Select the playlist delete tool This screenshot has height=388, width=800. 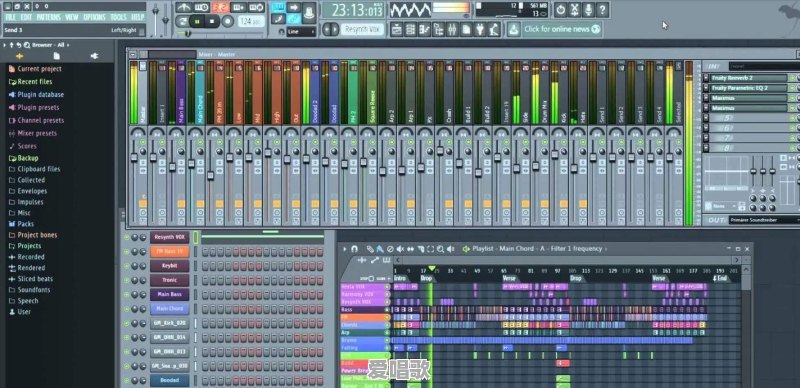point(390,249)
